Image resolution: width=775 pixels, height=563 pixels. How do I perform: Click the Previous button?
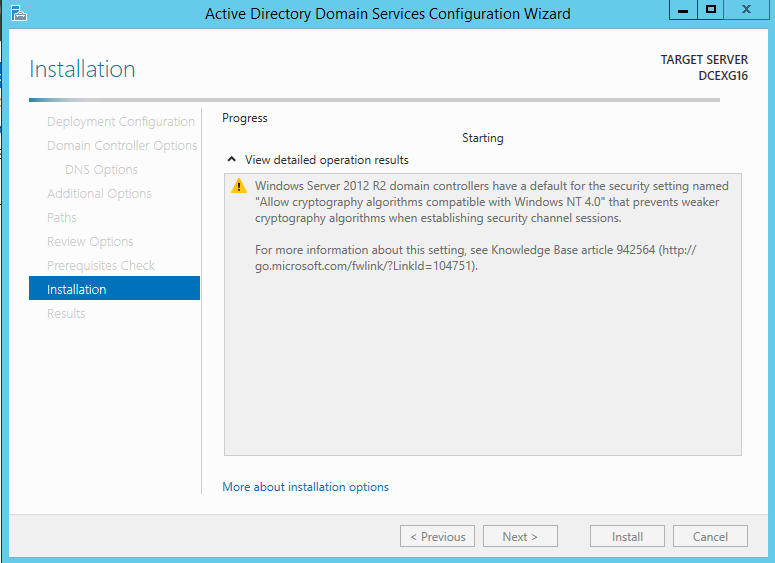point(437,536)
